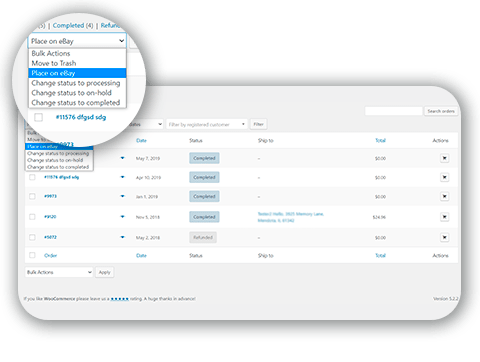Open order #5072 link
Image resolution: width=480 pixels, height=362 pixels.
(50, 237)
